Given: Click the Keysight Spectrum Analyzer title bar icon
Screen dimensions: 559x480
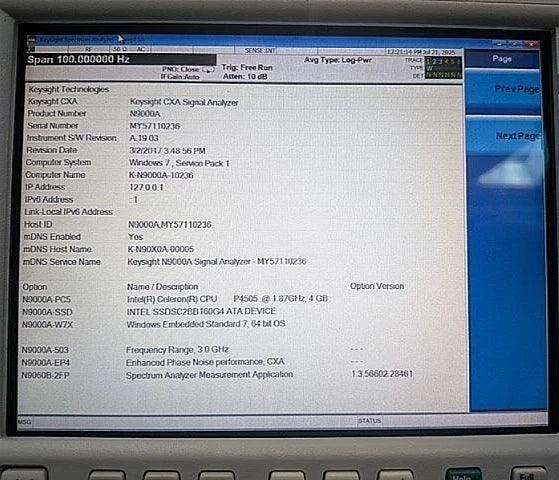Looking at the screenshot, I should coord(31,40).
